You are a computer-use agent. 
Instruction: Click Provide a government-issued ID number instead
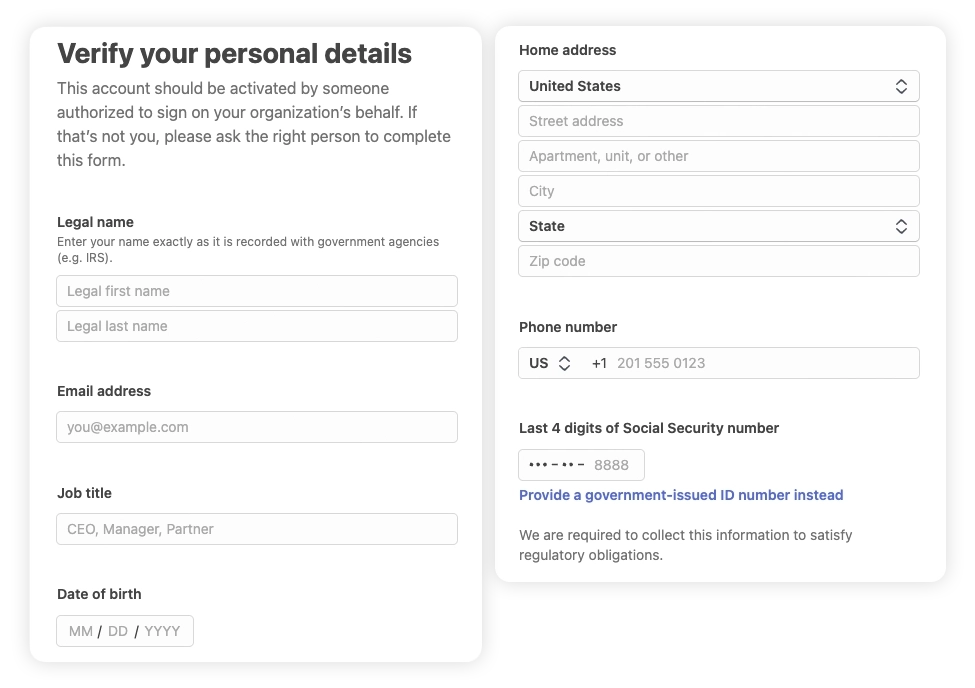coord(681,495)
